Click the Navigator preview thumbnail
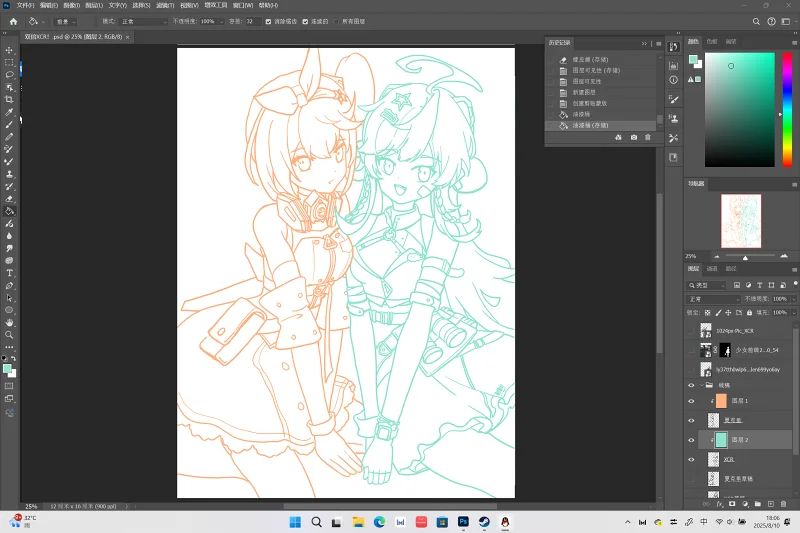Screen dimensions: 800x533 click(x=741, y=220)
